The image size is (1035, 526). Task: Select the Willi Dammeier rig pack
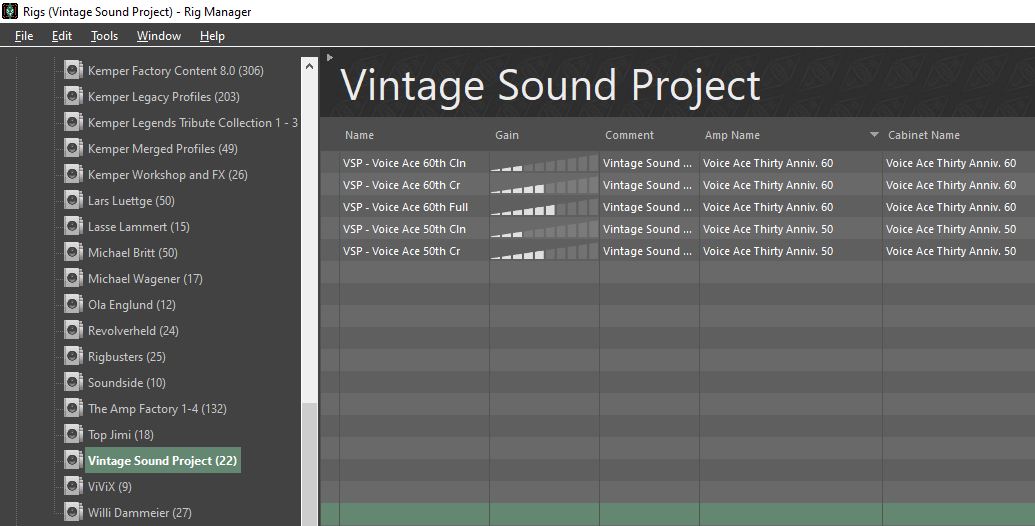pyautogui.click(x=139, y=512)
